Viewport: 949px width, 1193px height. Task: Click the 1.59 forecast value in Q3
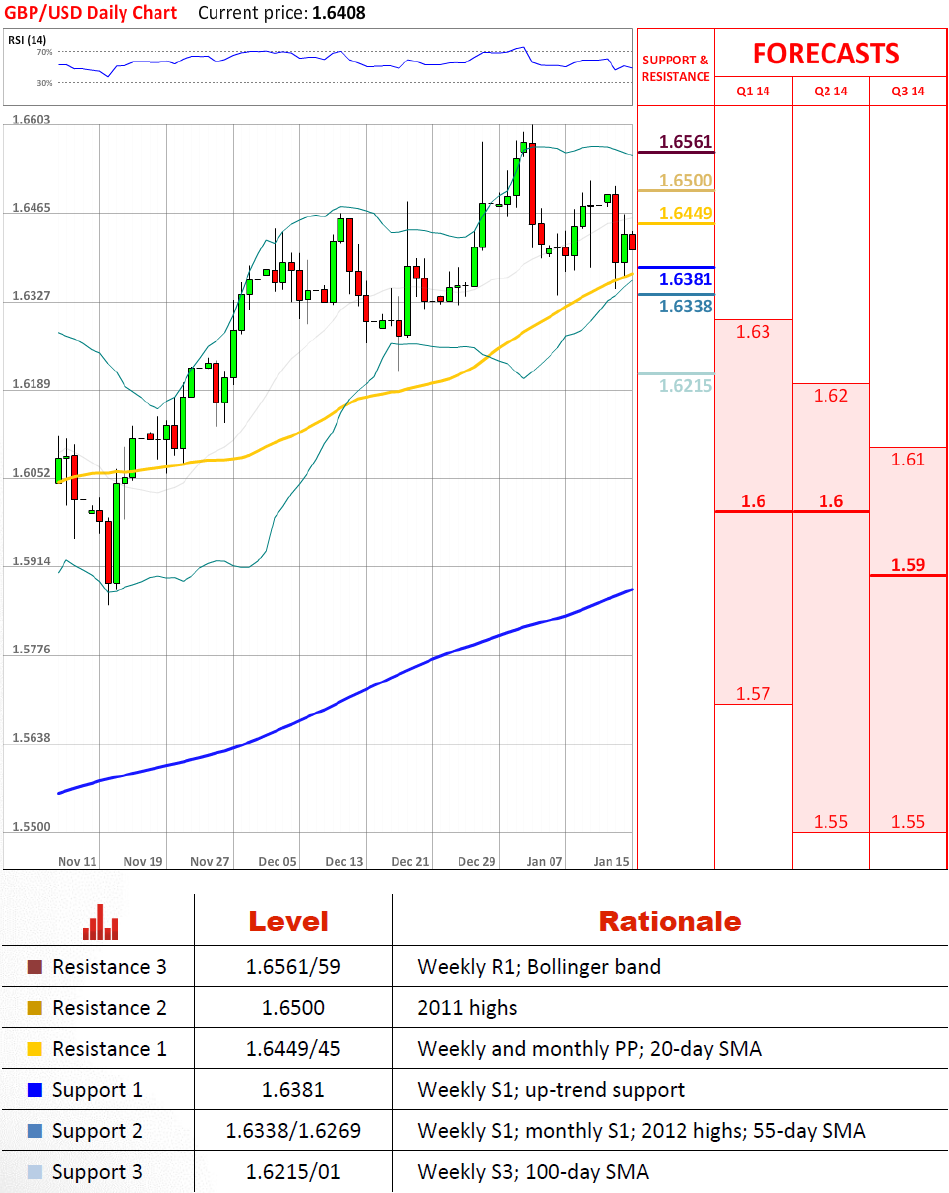(x=908, y=565)
